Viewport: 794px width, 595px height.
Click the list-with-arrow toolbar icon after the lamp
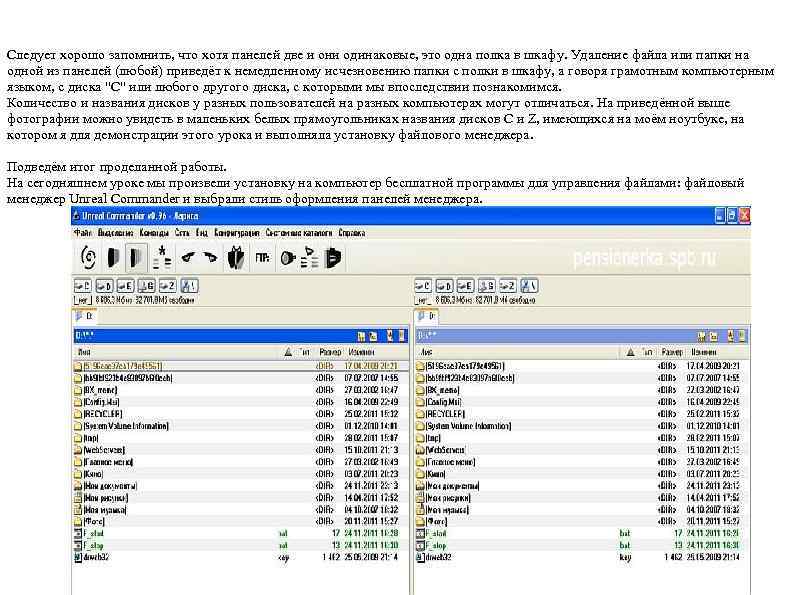[x=309, y=257]
